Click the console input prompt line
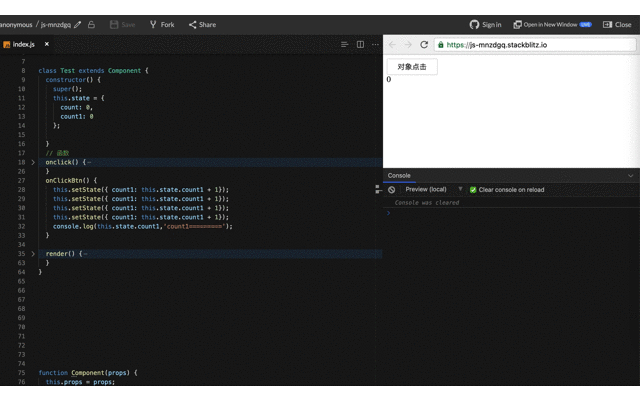Image resolution: width=640 pixels, height=400 pixels. [511, 213]
